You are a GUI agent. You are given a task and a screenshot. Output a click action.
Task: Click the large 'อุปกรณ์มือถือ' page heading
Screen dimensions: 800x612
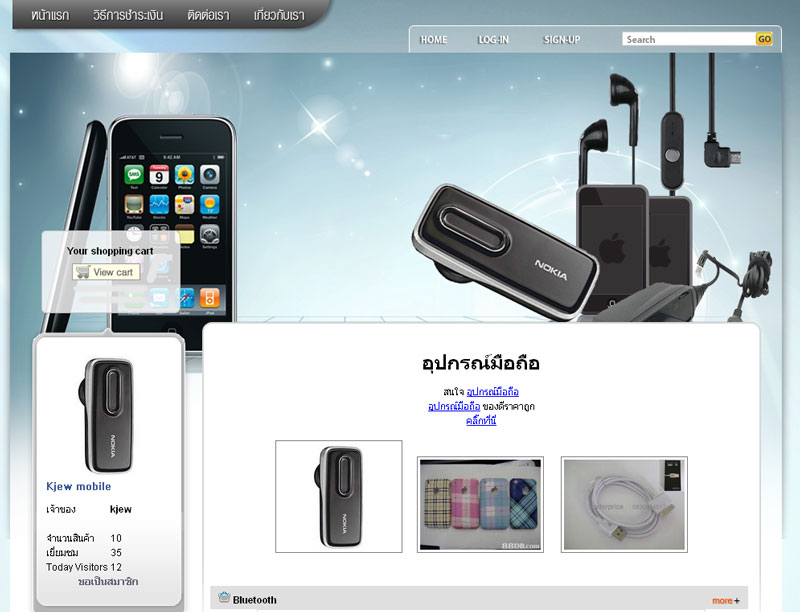tap(481, 363)
